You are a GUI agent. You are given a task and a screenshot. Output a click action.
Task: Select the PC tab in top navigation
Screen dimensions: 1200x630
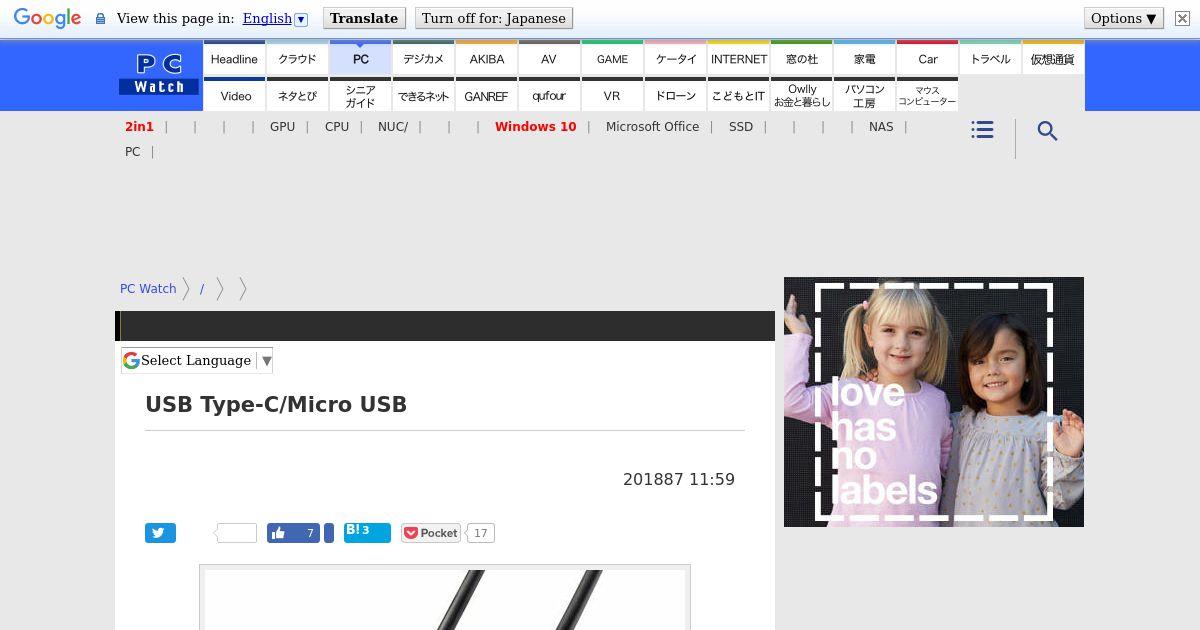click(360, 59)
